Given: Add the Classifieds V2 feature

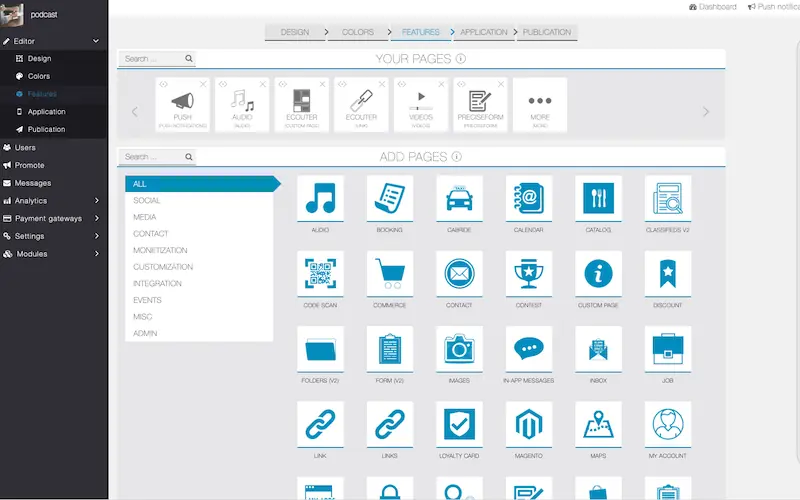Looking at the screenshot, I should click(x=667, y=198).
